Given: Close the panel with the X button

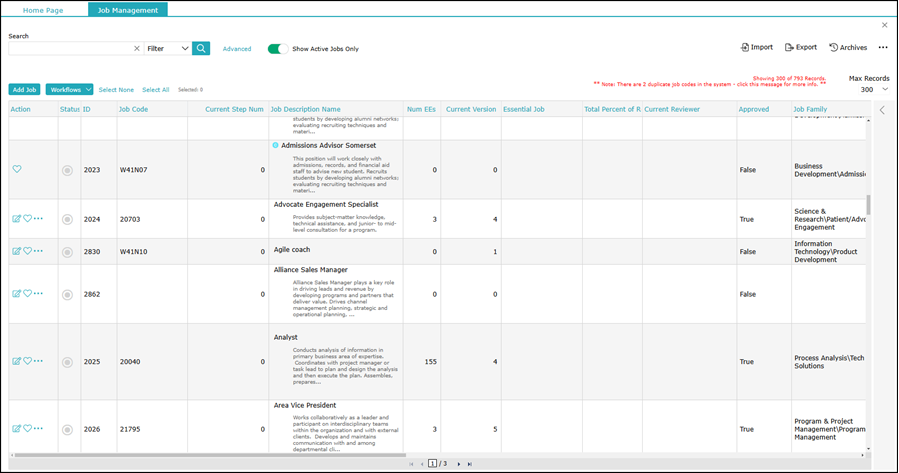Looking at the screenshot, I should 885,25.
